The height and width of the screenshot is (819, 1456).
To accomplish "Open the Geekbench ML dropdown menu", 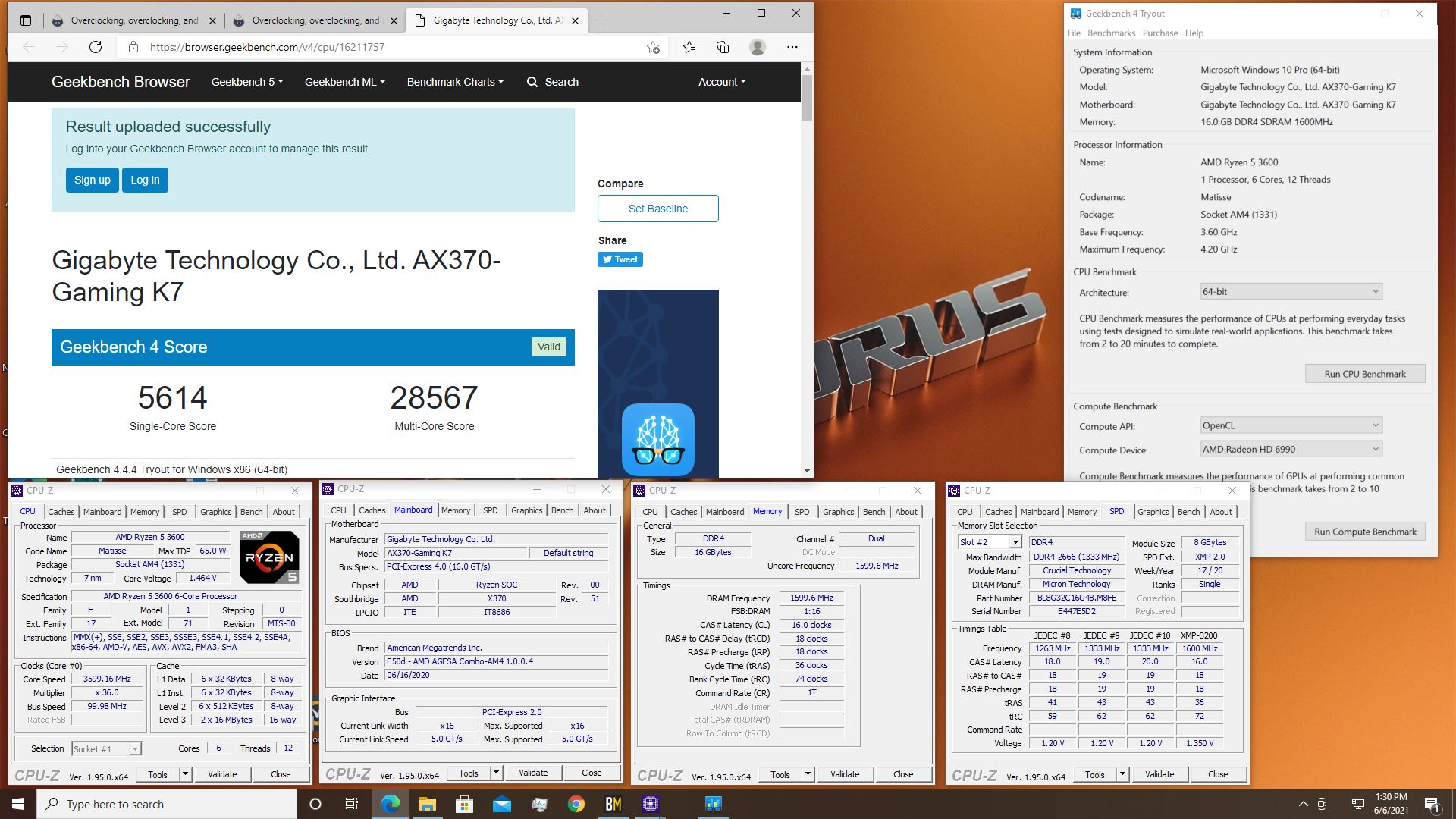I will pos(345,82).
